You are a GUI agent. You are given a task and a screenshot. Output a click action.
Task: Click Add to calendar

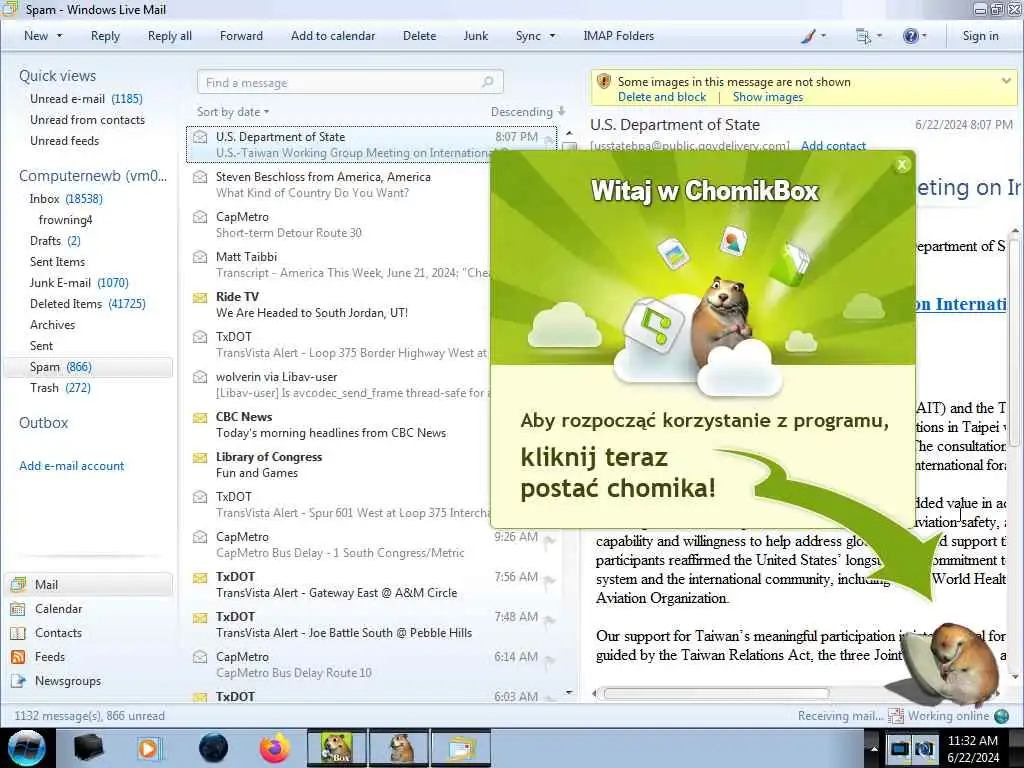(333, 36)
